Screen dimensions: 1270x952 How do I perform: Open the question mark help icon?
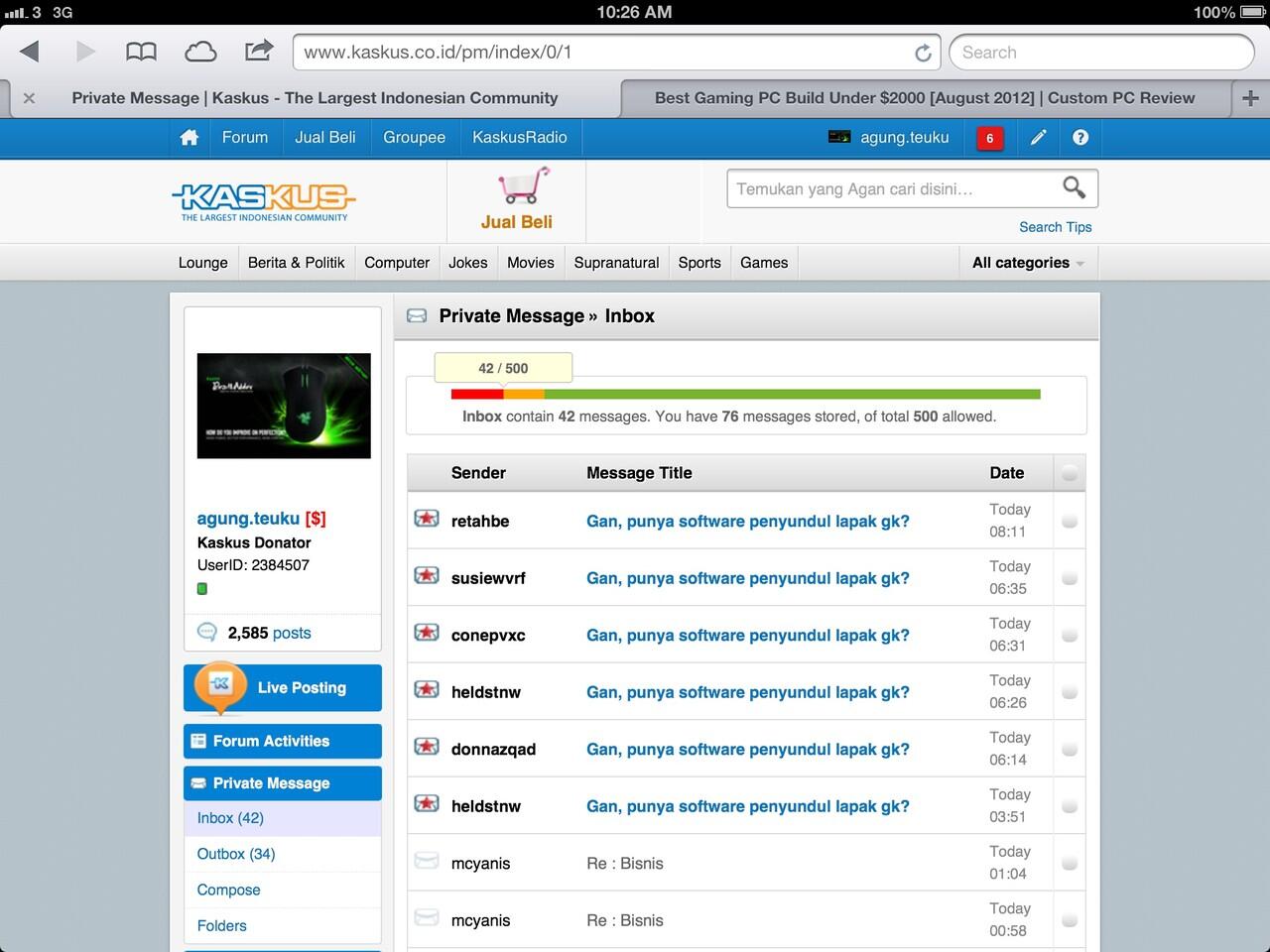click(x=1080, y=138)
